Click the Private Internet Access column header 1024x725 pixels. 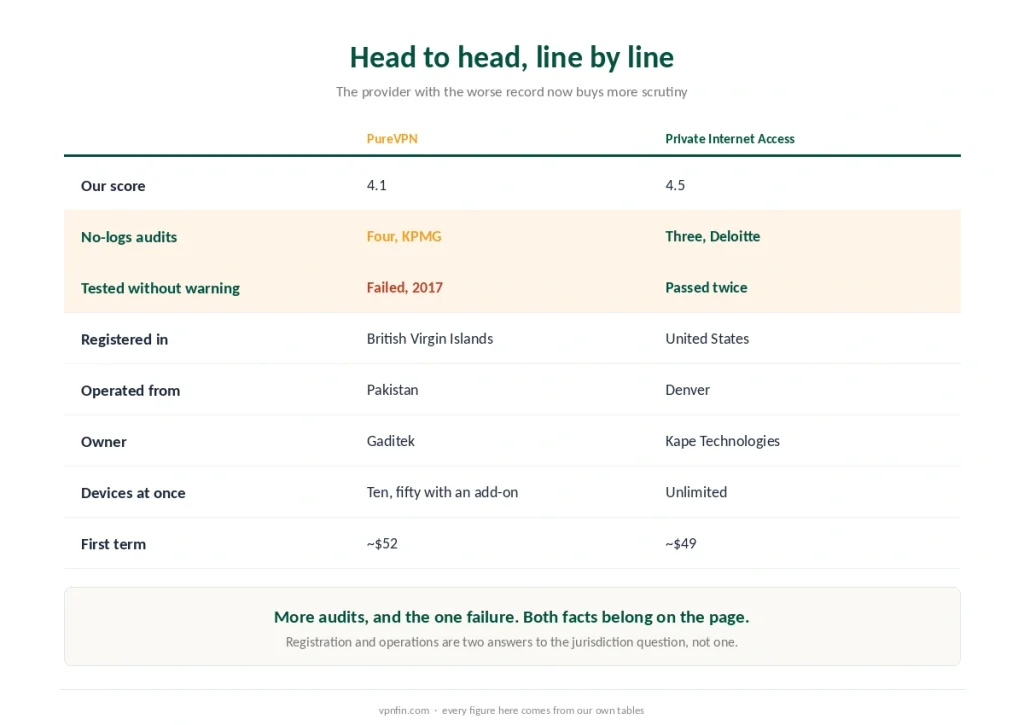[729, 138]
